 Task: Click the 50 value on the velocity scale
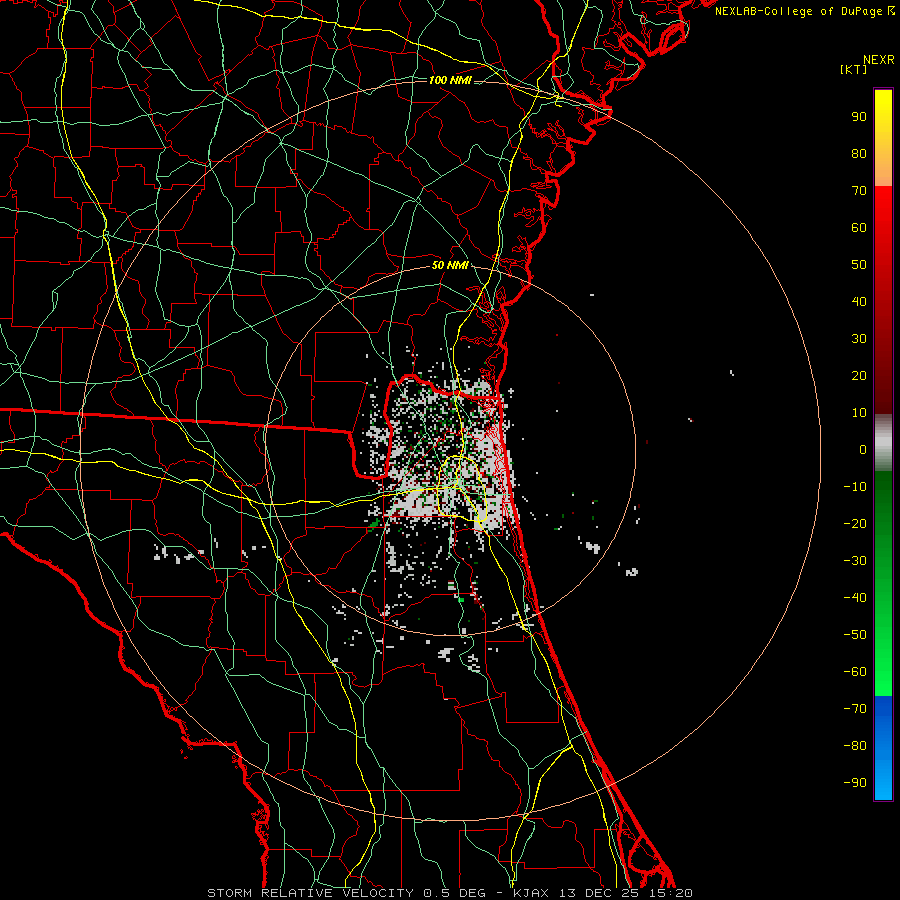[x=859, y=265]
